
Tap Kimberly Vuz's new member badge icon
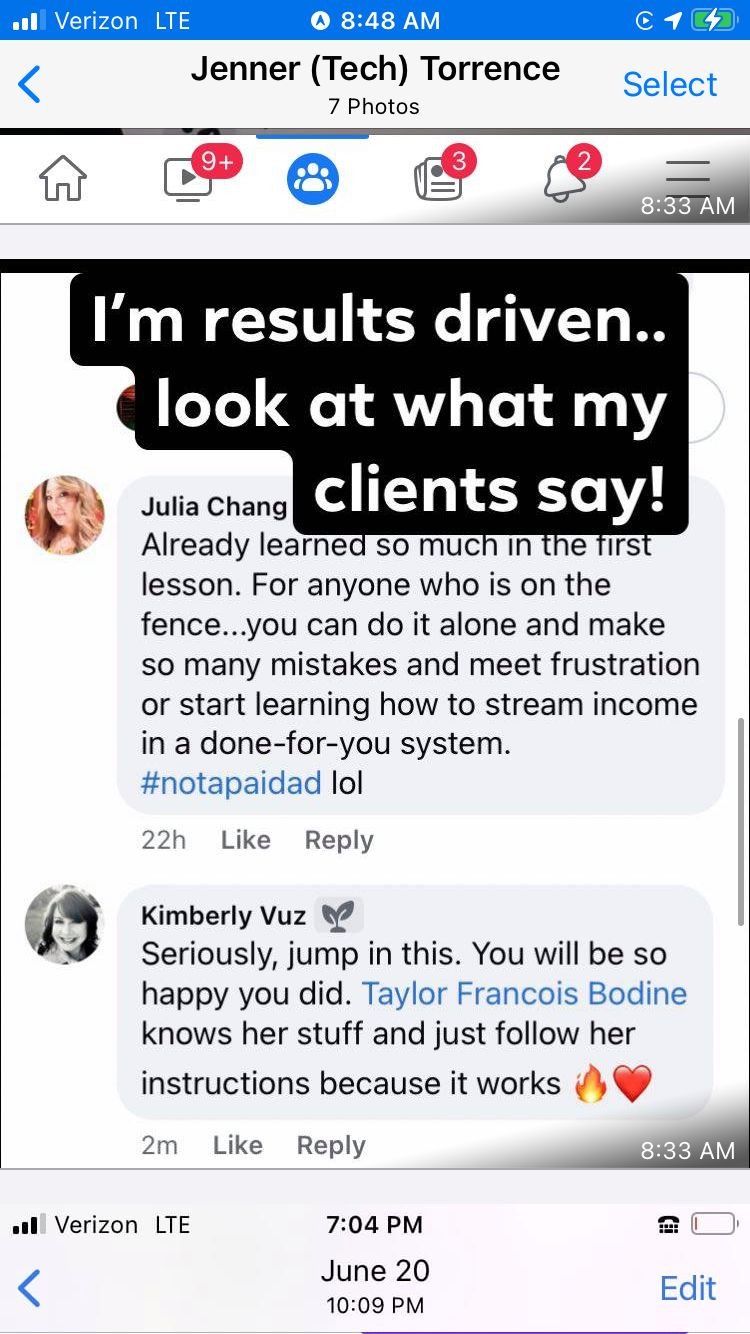tap(339, 915)
